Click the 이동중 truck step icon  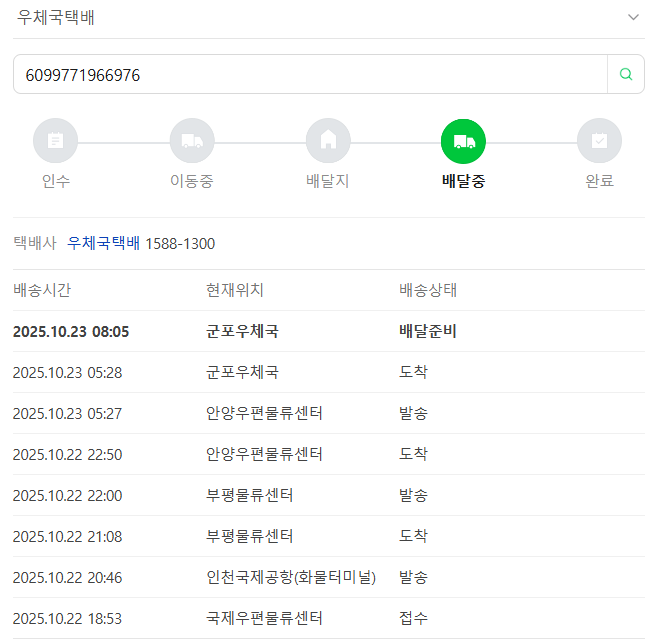[191, 141]
